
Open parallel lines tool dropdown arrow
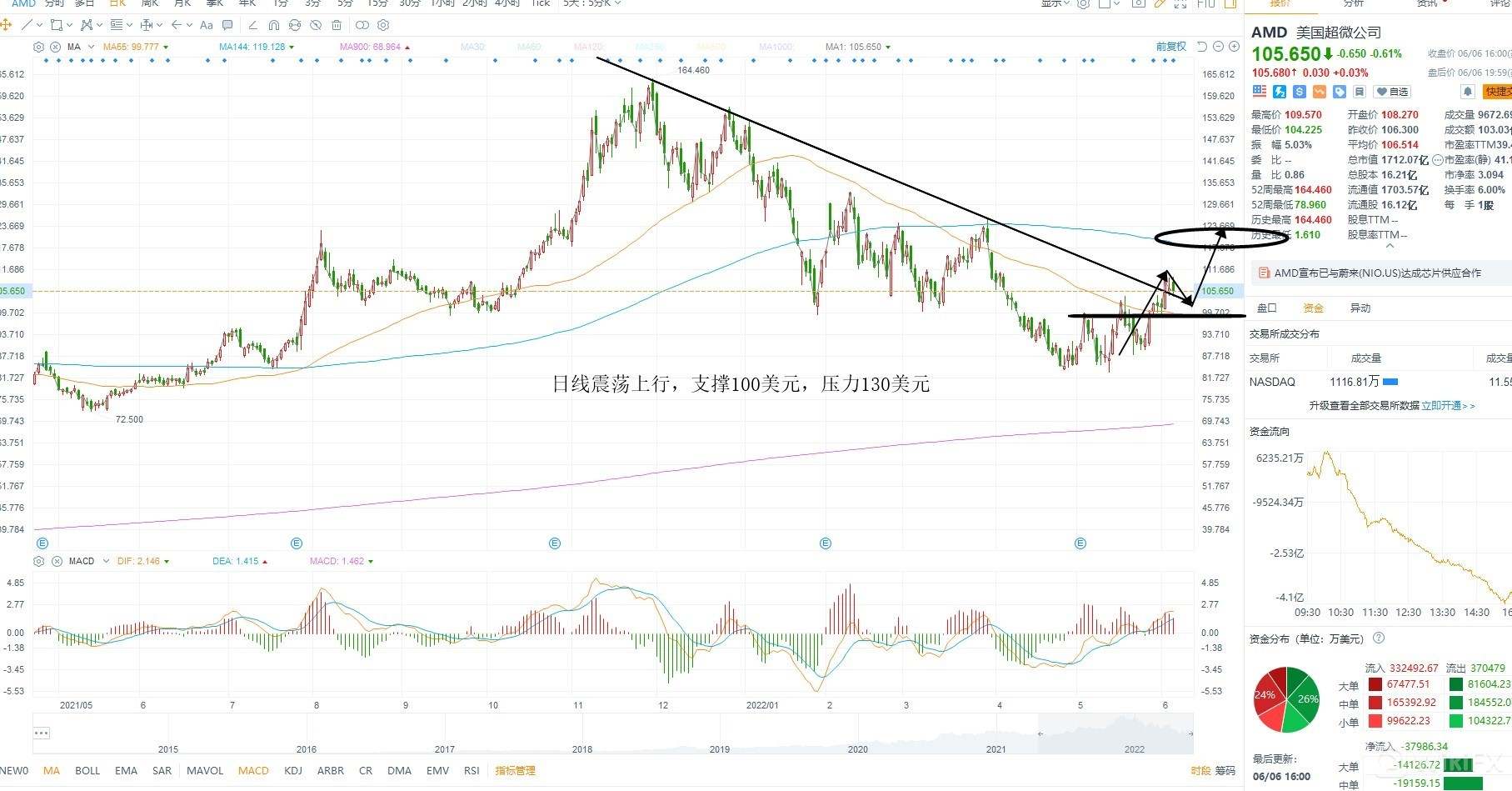tap(129, 25)
